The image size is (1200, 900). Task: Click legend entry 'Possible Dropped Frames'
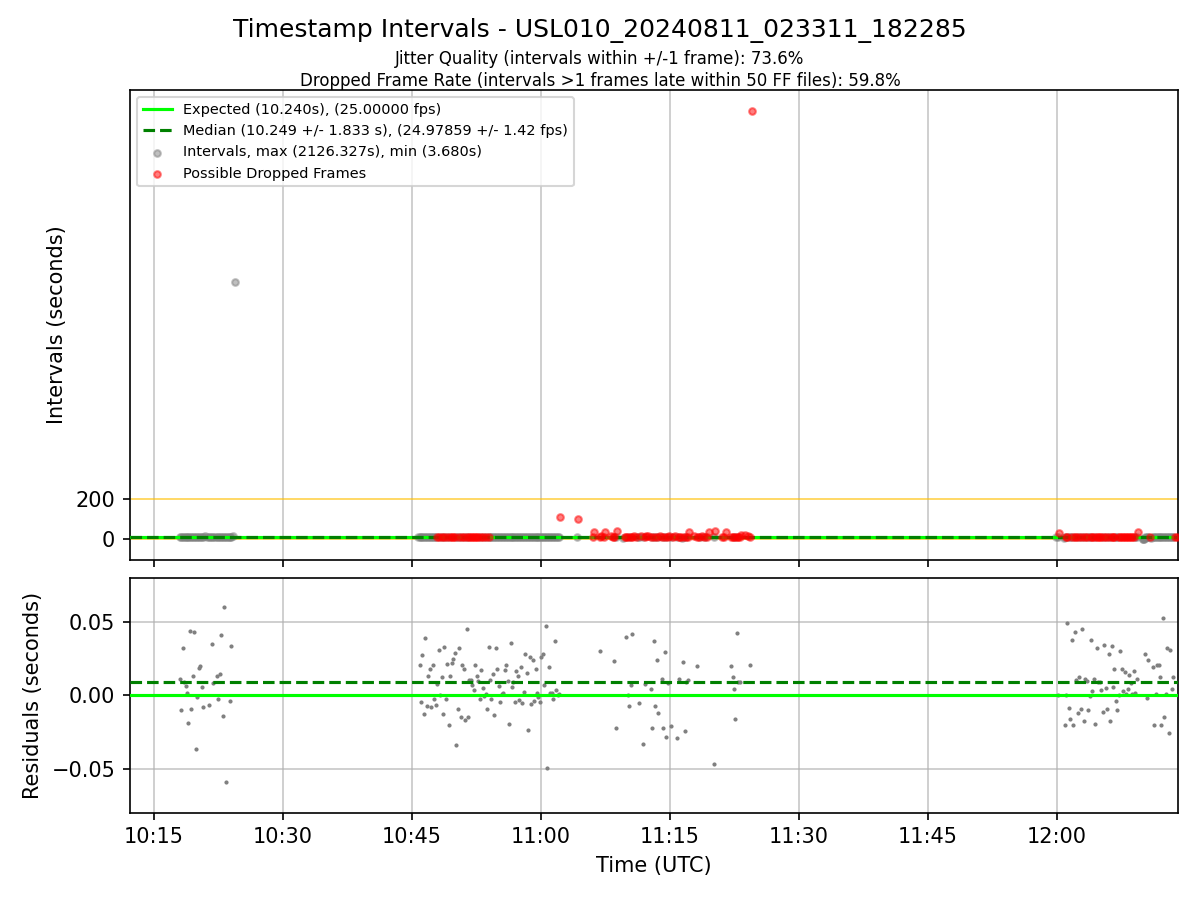click(274, 173)
